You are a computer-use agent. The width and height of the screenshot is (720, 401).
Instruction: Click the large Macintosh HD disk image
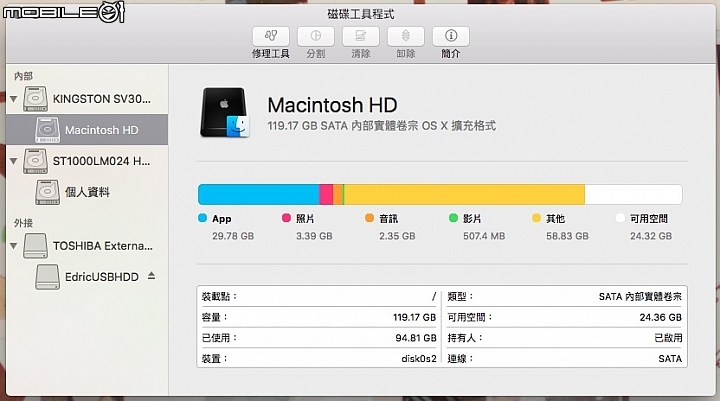[x=224, y=113]
